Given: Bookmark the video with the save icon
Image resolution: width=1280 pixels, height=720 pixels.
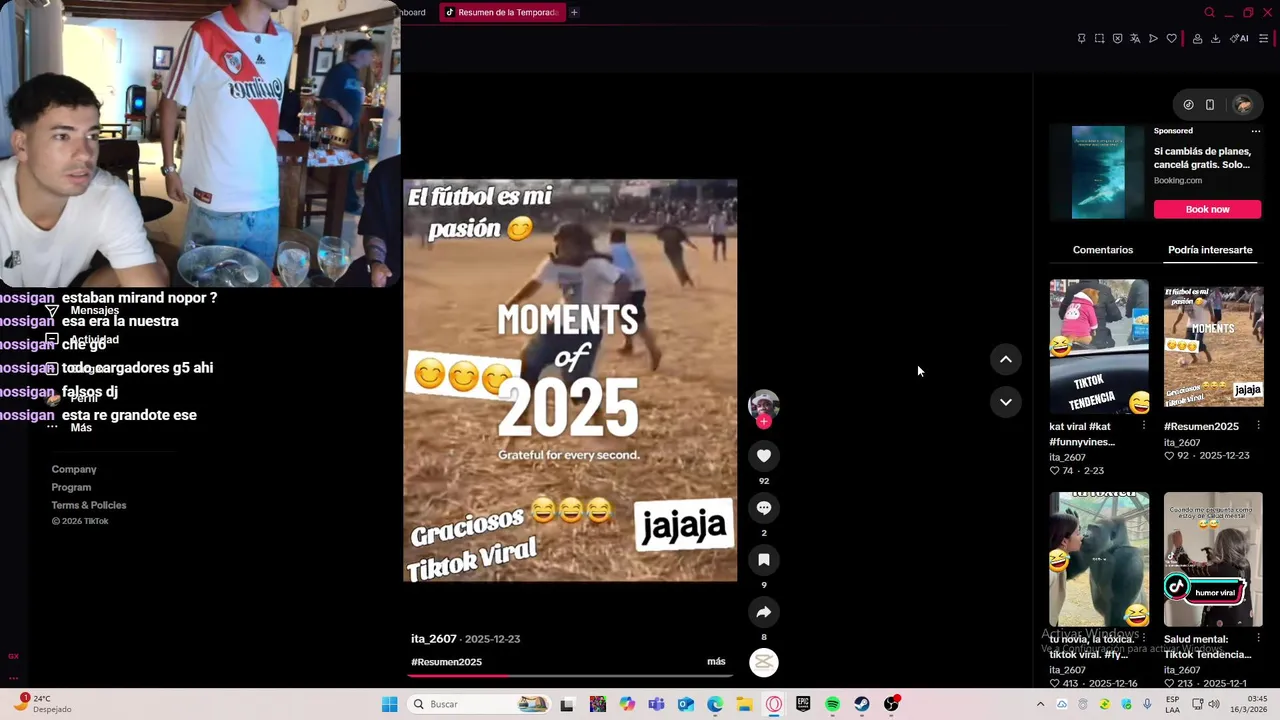Looking at the screenshot, I should (x=764, y=560).
